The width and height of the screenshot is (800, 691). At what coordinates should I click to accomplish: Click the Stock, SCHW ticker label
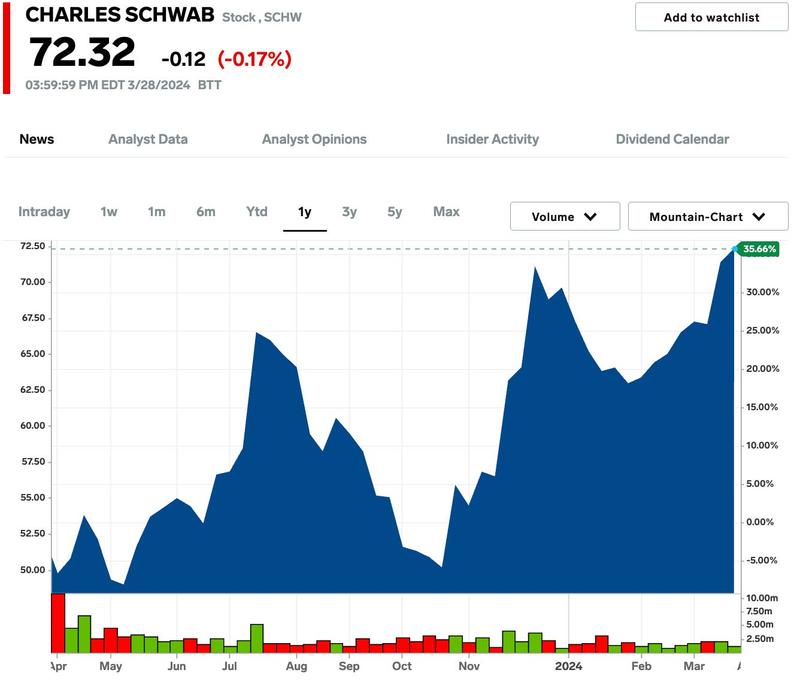[262, 17]
